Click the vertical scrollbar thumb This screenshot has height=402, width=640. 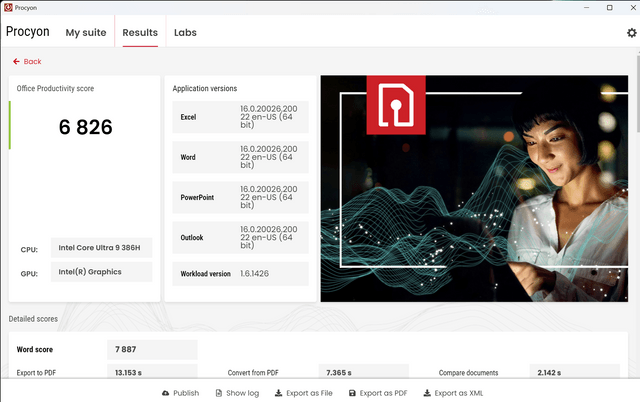[x=638, y=94]
